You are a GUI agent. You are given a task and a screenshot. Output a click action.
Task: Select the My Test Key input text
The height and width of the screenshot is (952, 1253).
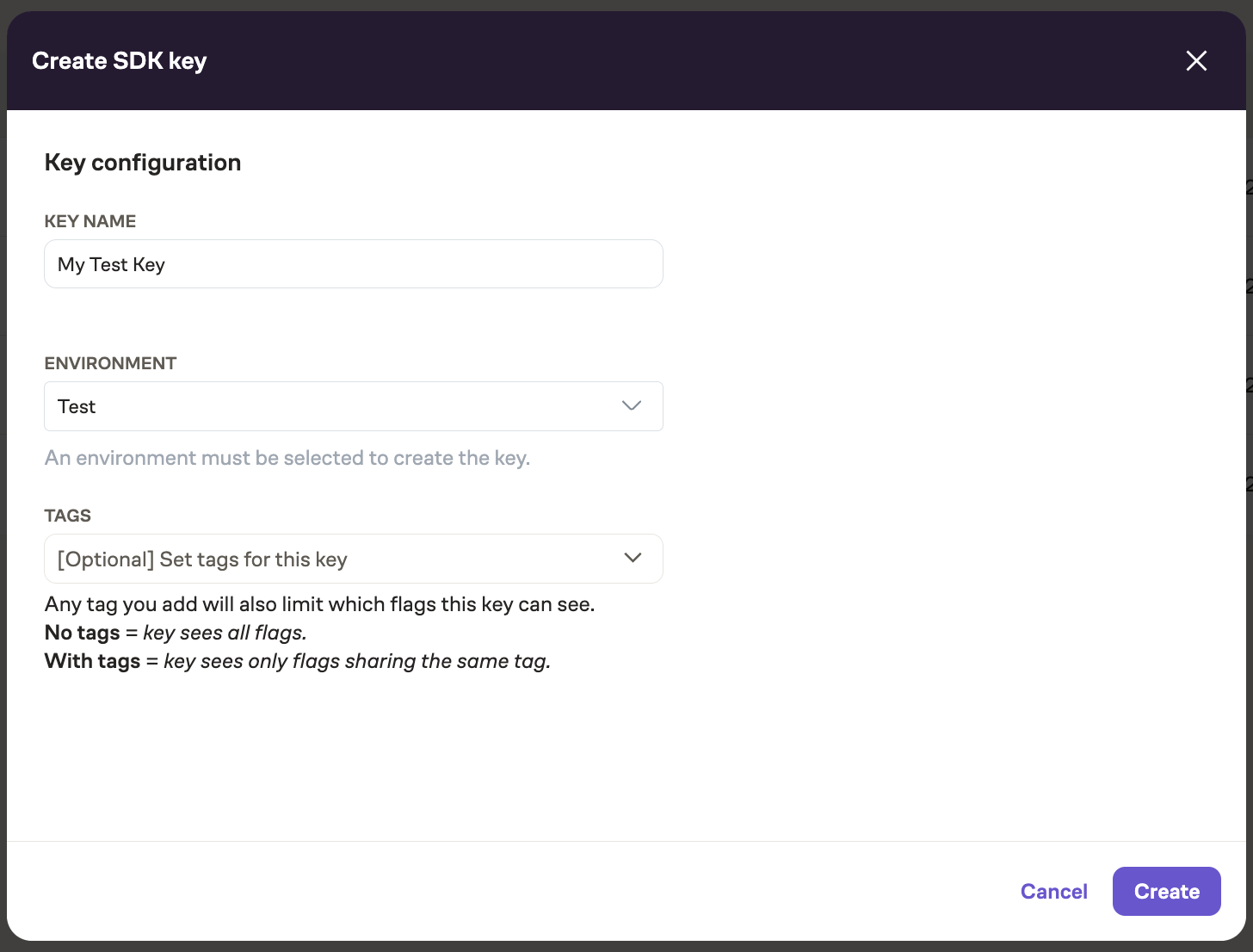(x=110, y=264)
